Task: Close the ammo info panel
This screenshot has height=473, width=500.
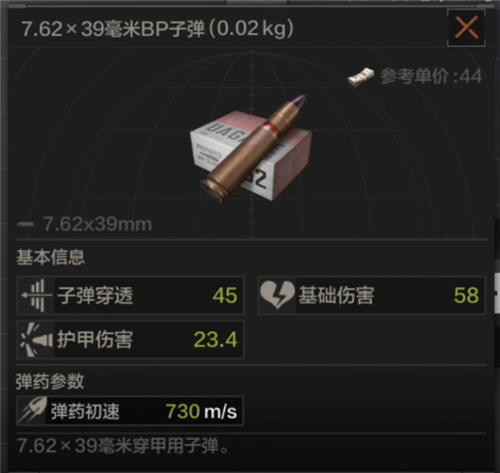Action: tap(466, 28)
